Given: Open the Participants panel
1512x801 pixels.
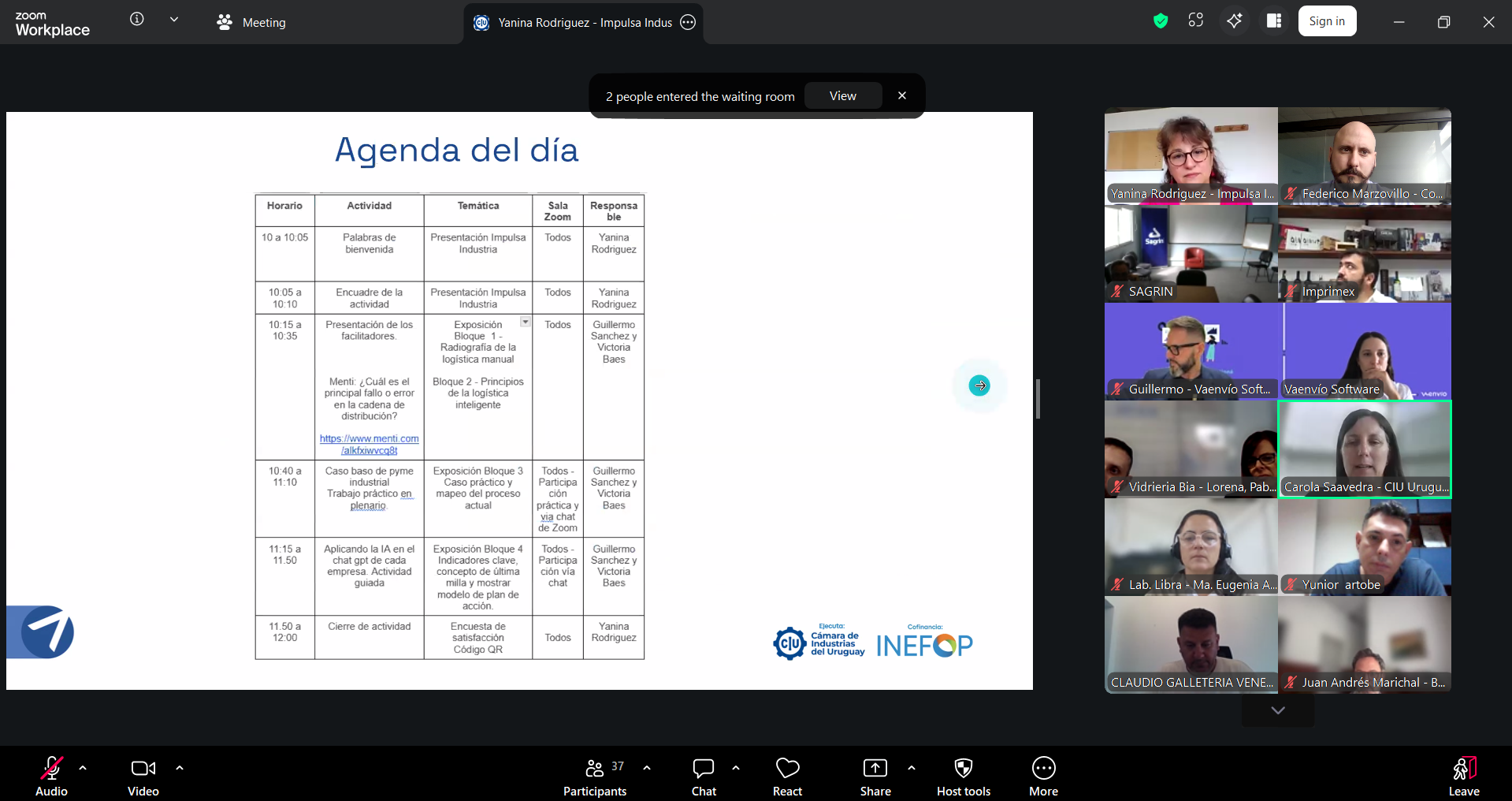Looking at the screenshot, I should [x=595, y=777].
